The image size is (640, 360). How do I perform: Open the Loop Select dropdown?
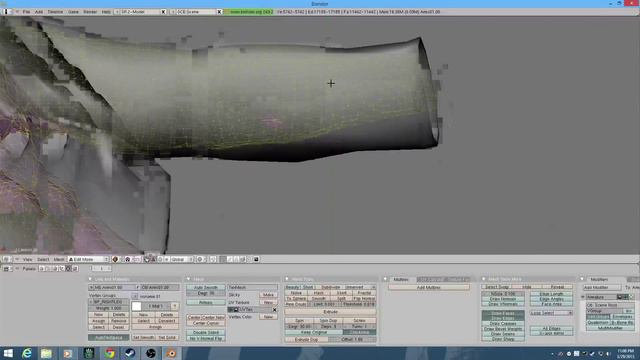point(551,313)
